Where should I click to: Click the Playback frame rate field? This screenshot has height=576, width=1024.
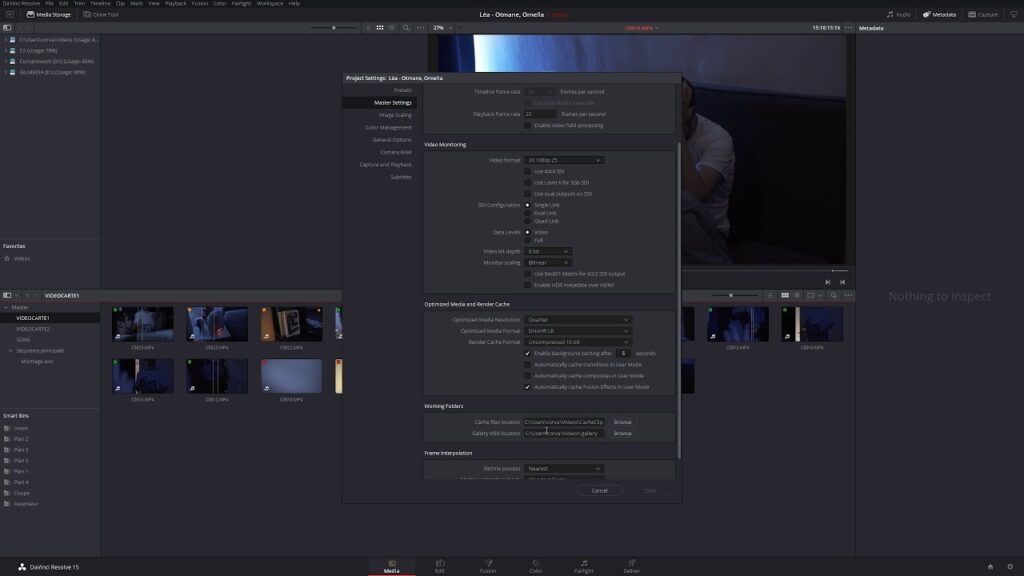540,114
